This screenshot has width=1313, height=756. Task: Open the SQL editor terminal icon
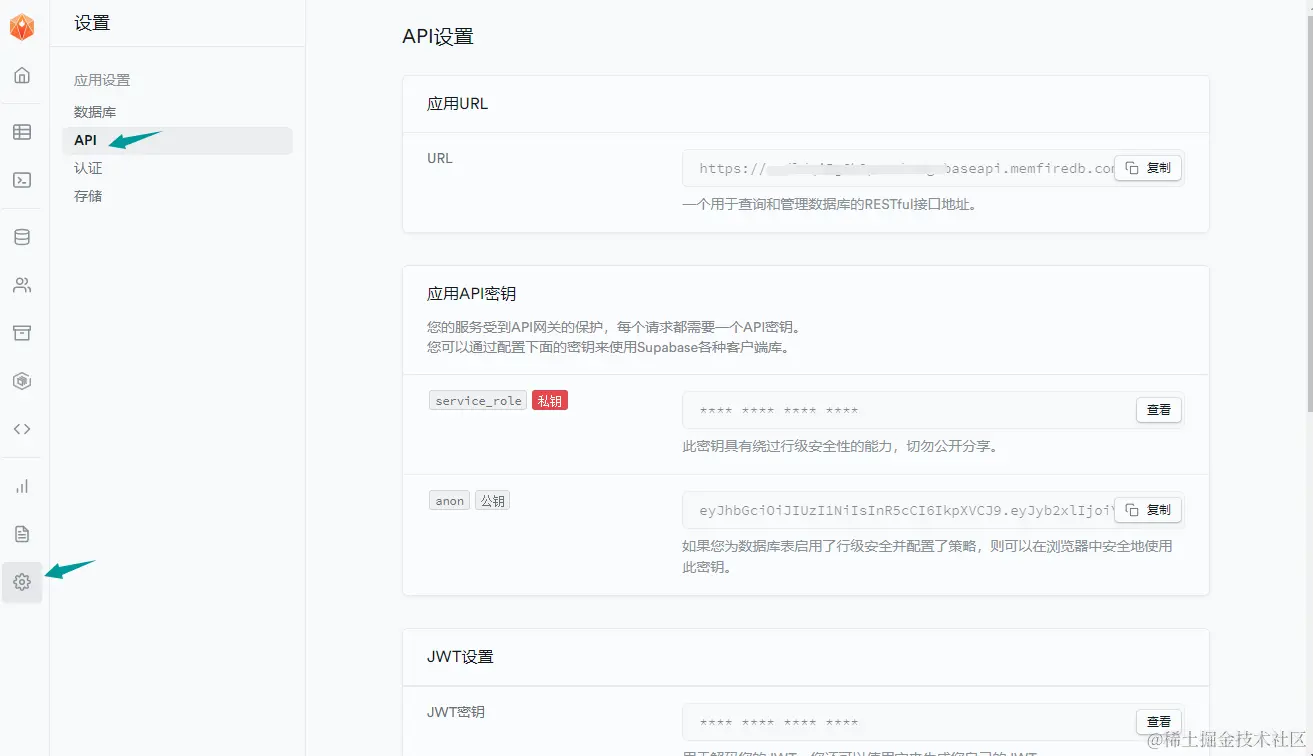pyautogui.click(x=22, y=180)
